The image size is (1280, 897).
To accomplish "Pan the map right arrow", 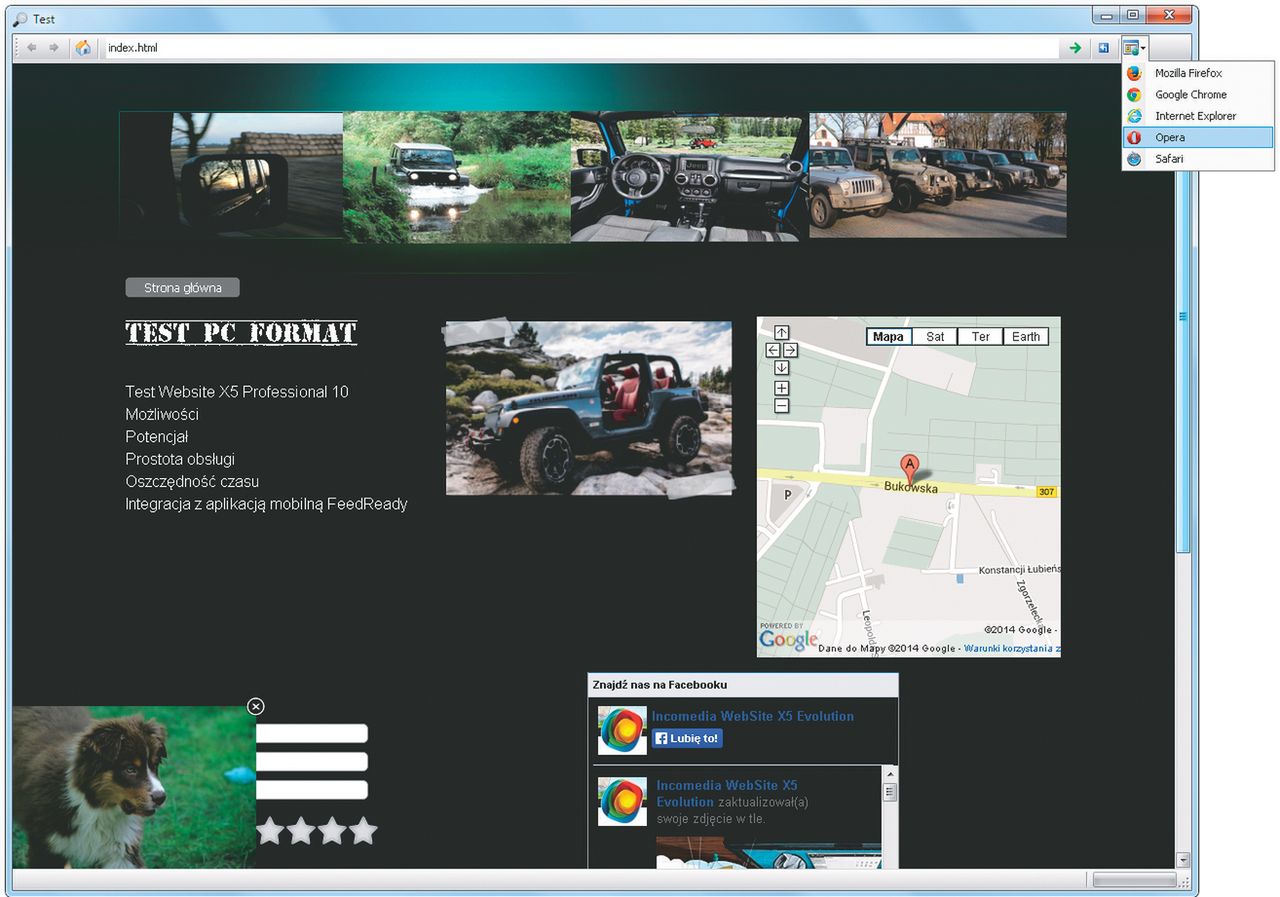I will 790,350.
